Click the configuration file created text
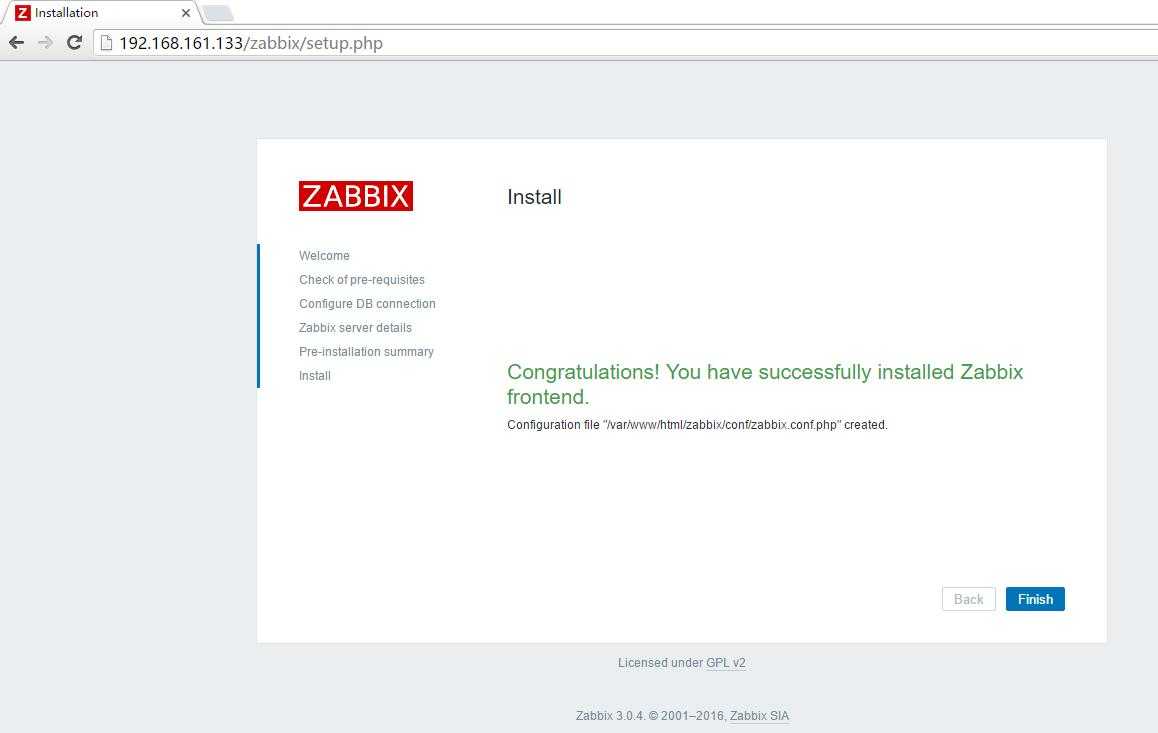 697,424
